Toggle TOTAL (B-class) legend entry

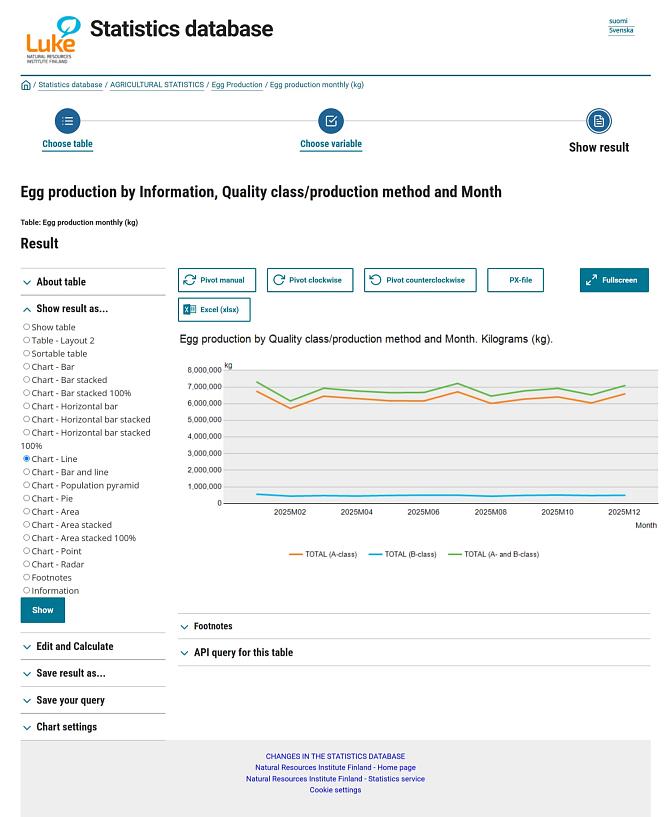pyautogui.click(x=403, y=554)
